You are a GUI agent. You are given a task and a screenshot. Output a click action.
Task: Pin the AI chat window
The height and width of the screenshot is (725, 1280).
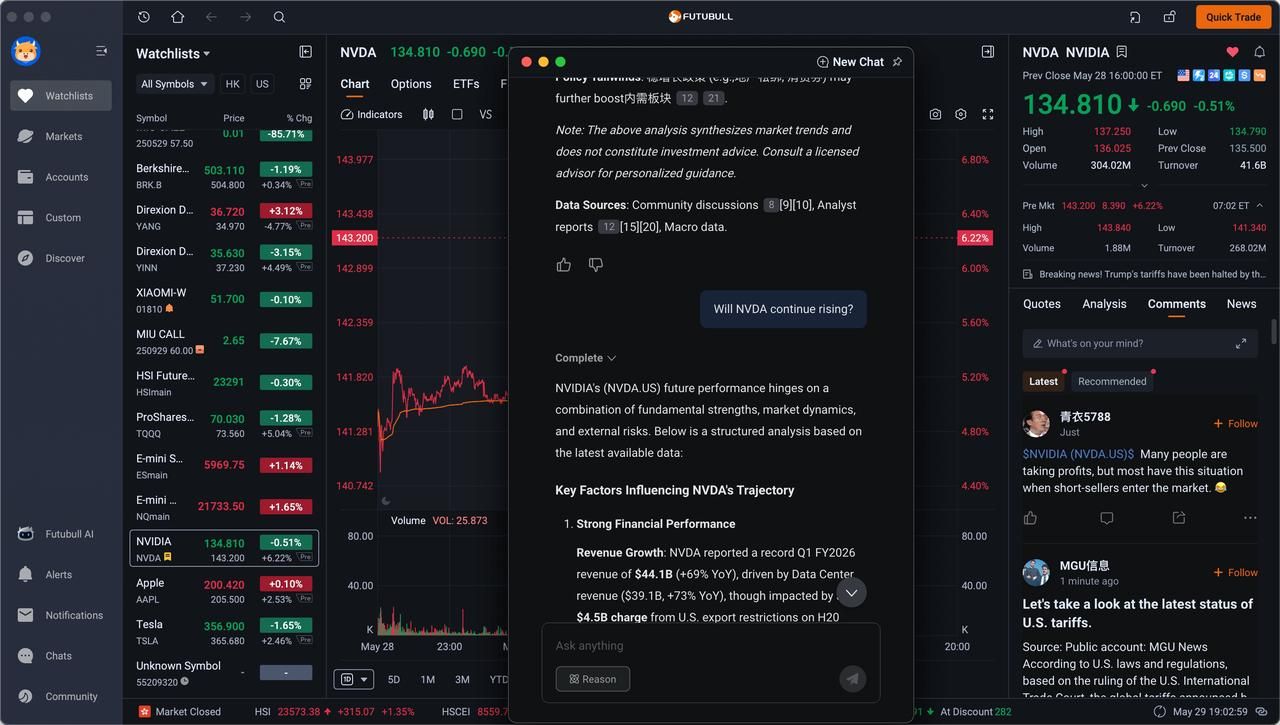897,62
